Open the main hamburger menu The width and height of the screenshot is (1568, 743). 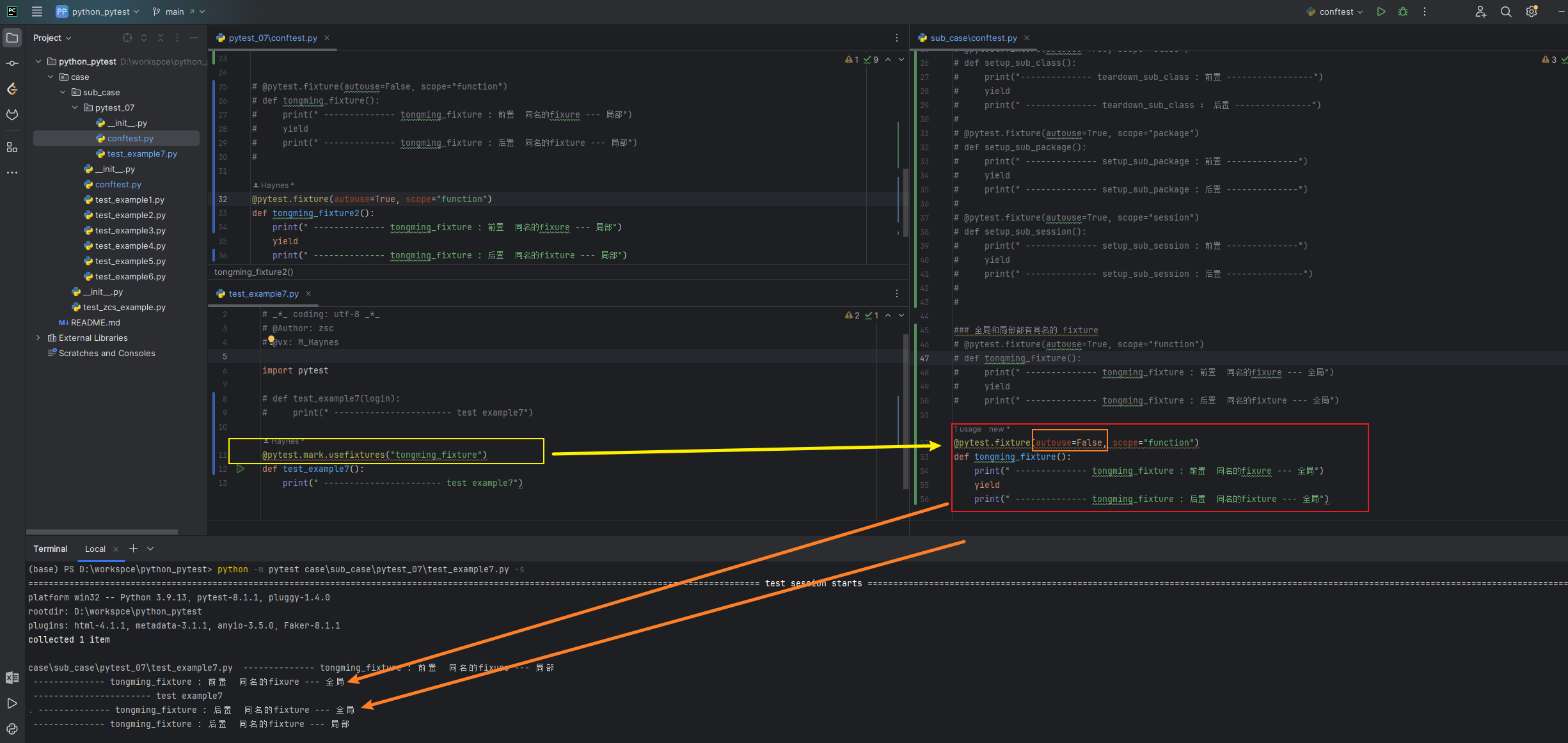click(37, 12)
